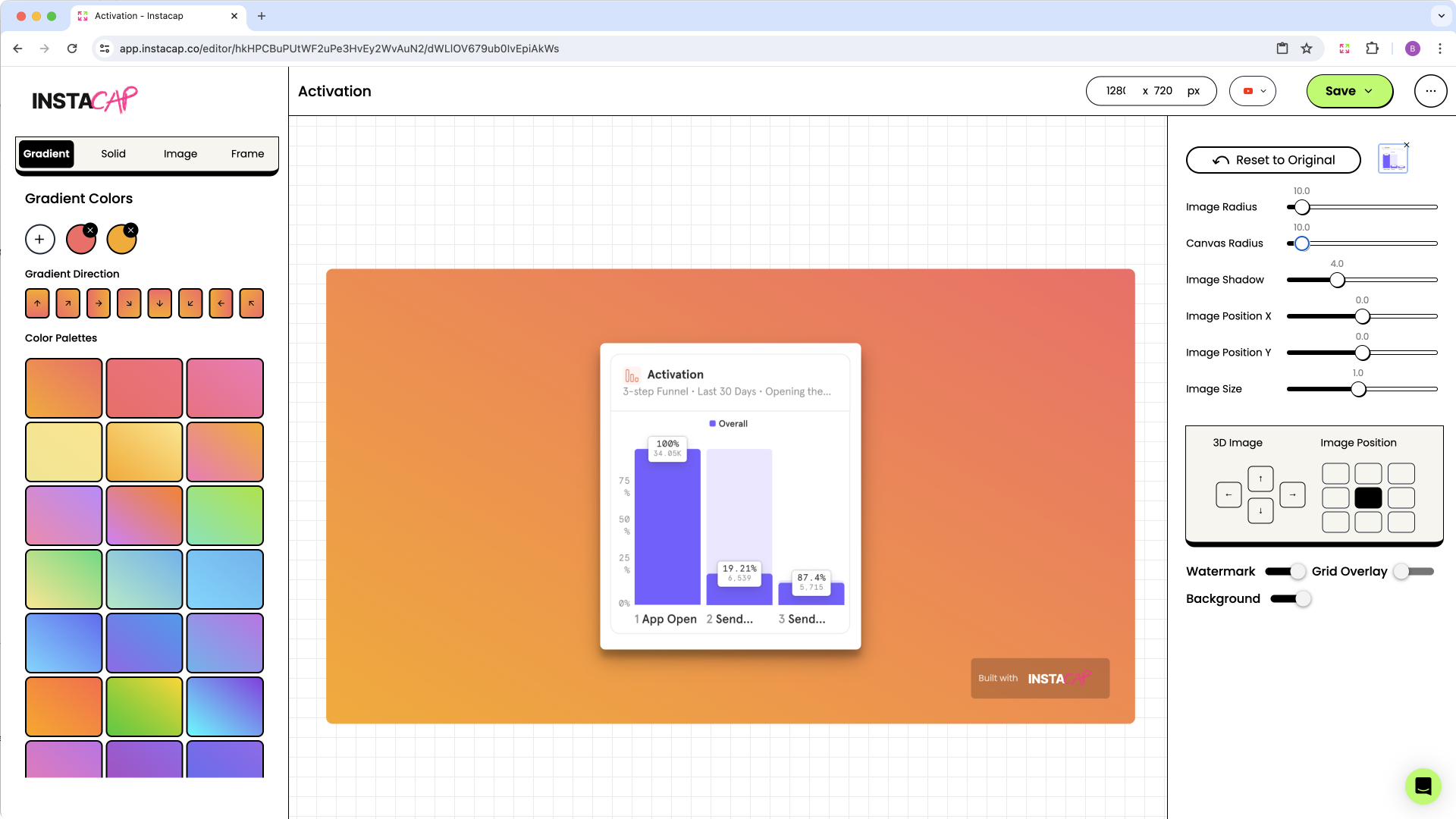Switch to the Solid background tab

coord(113,154)
